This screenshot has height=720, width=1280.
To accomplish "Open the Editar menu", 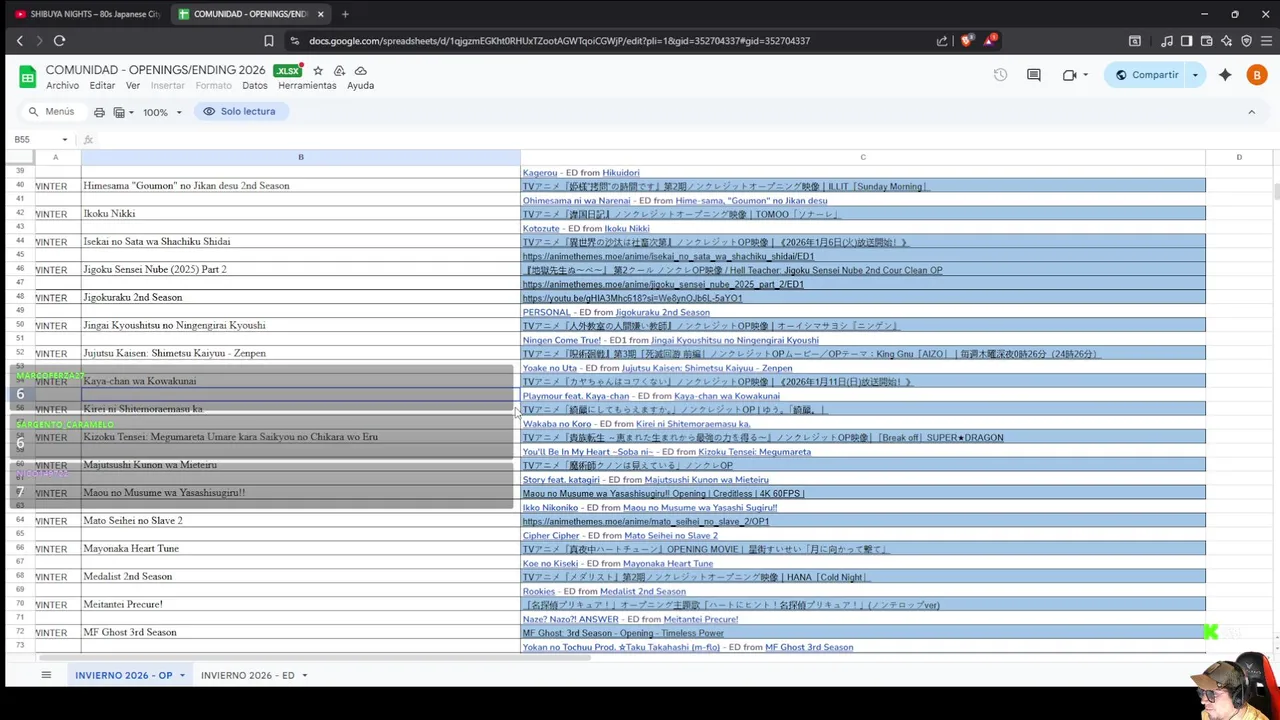I will 102,86.
